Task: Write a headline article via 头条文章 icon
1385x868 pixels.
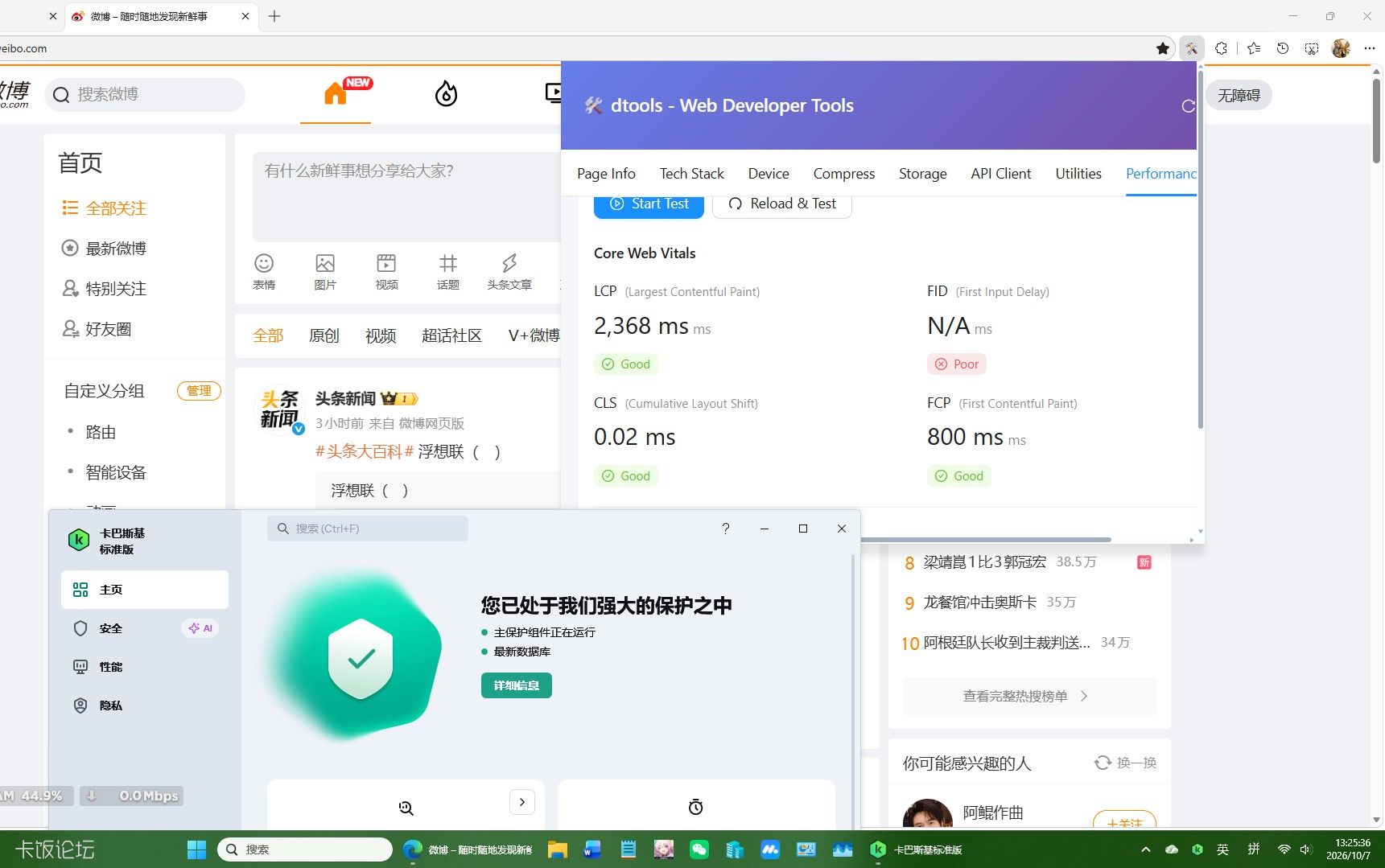Action: coord(509,272)
